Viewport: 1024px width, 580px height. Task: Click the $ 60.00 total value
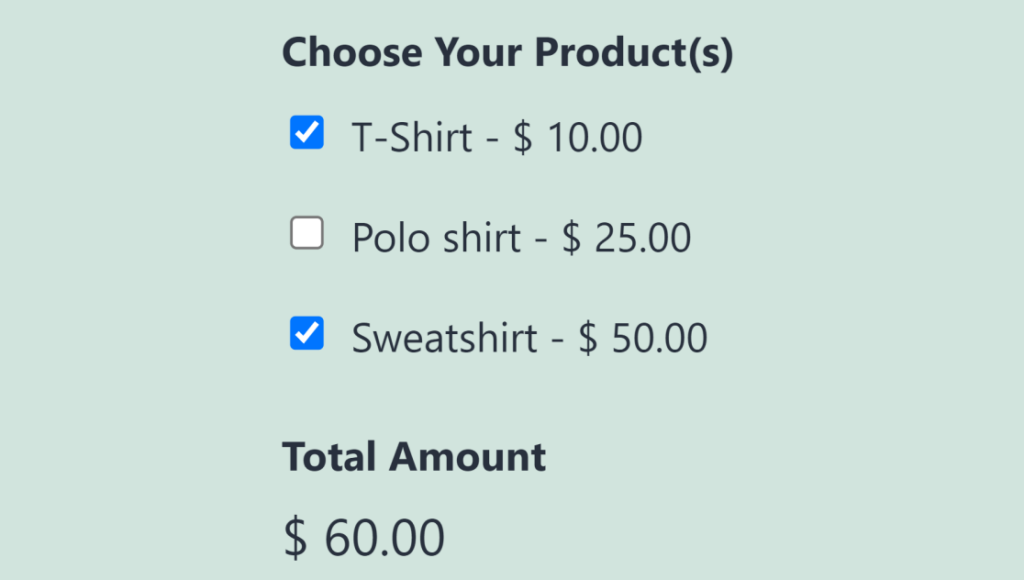(363, 536)
